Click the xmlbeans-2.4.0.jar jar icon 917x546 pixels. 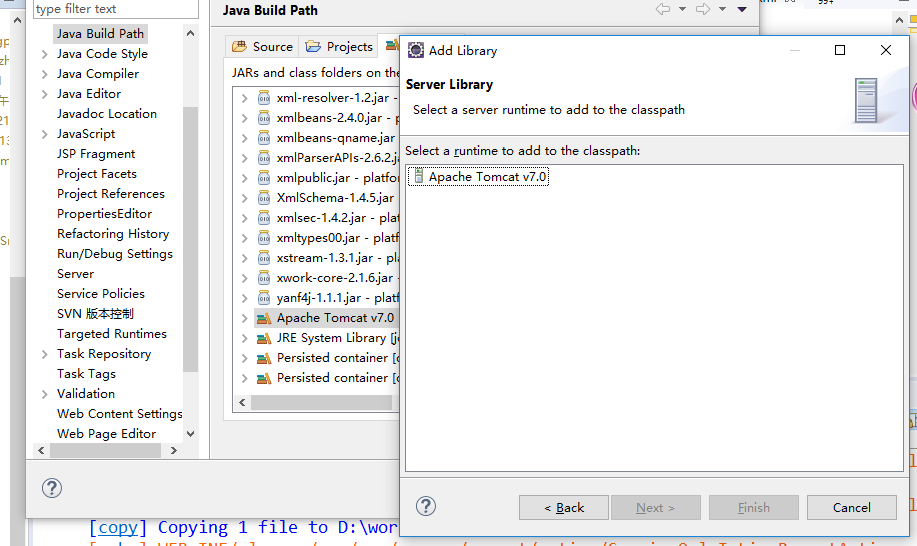pos(264,118)
